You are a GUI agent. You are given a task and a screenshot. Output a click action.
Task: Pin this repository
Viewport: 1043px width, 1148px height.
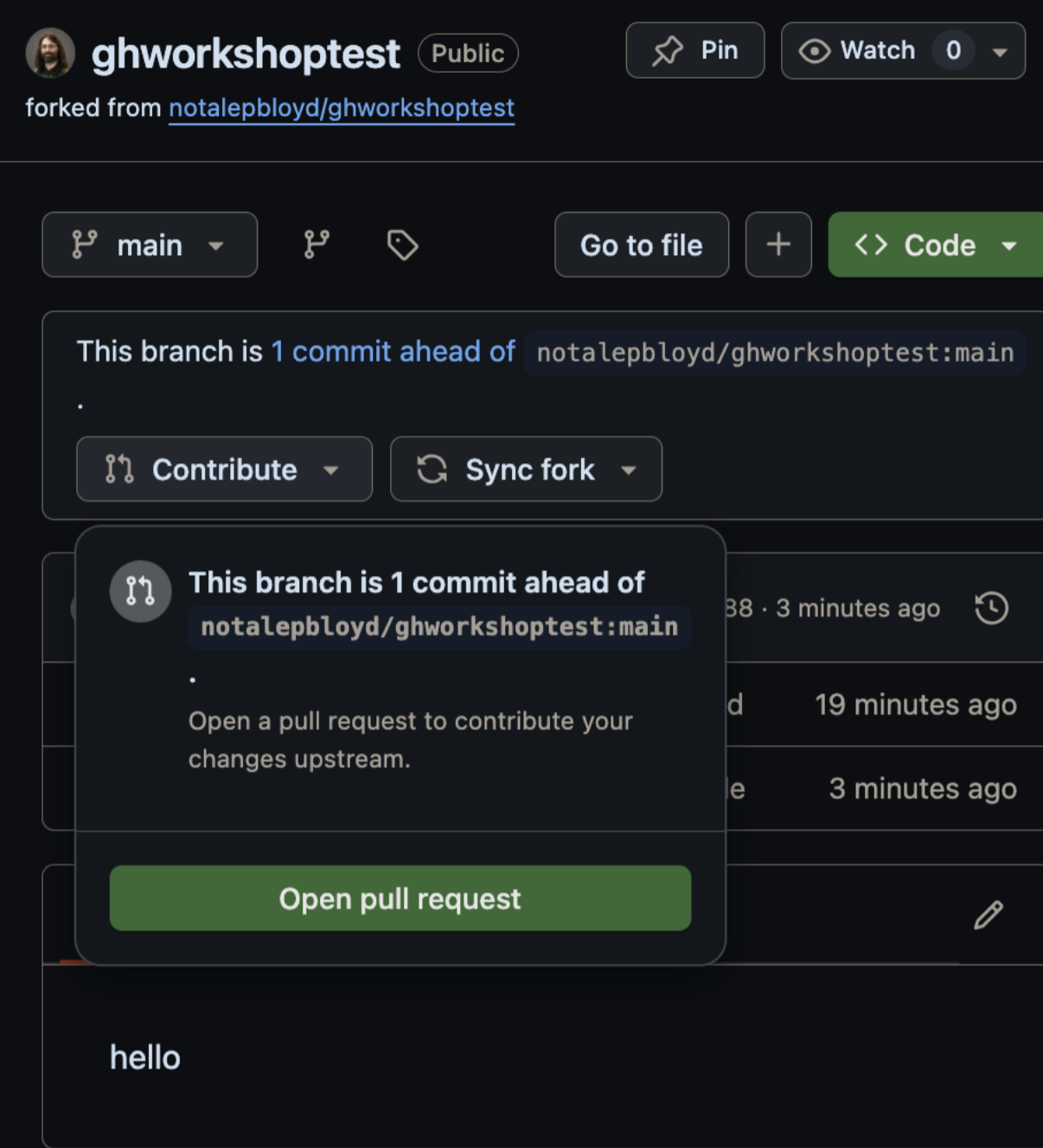(694, 50)
